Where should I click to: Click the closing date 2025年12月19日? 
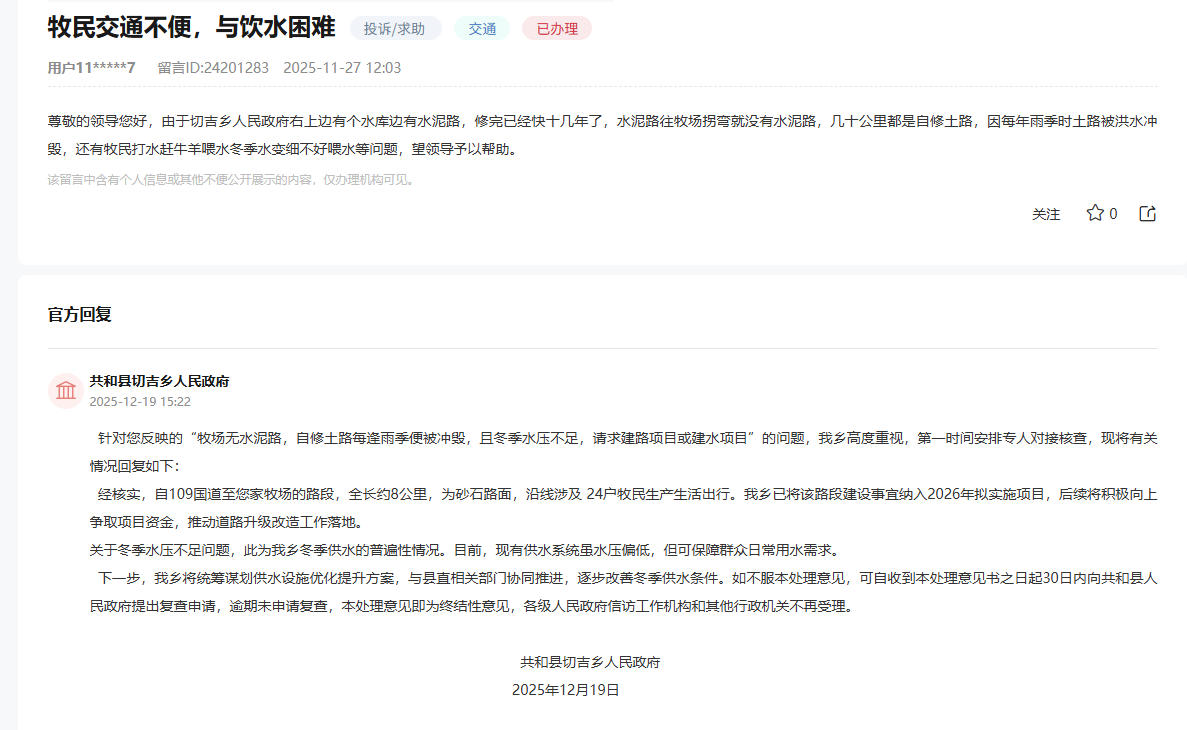(x=566, y=690)
